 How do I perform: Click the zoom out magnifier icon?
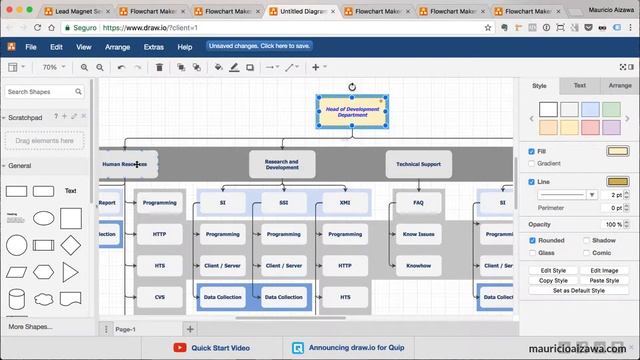[x=100, y=67]
